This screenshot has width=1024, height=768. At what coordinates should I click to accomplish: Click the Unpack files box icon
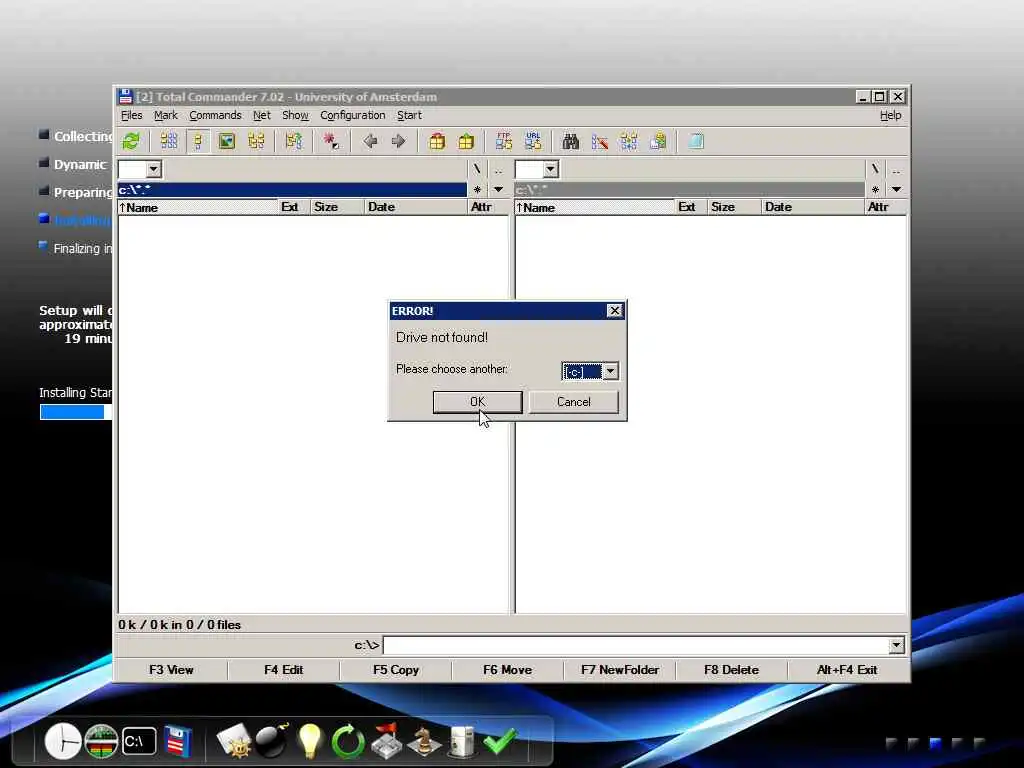pyautogui.click(x=466, y=141)
